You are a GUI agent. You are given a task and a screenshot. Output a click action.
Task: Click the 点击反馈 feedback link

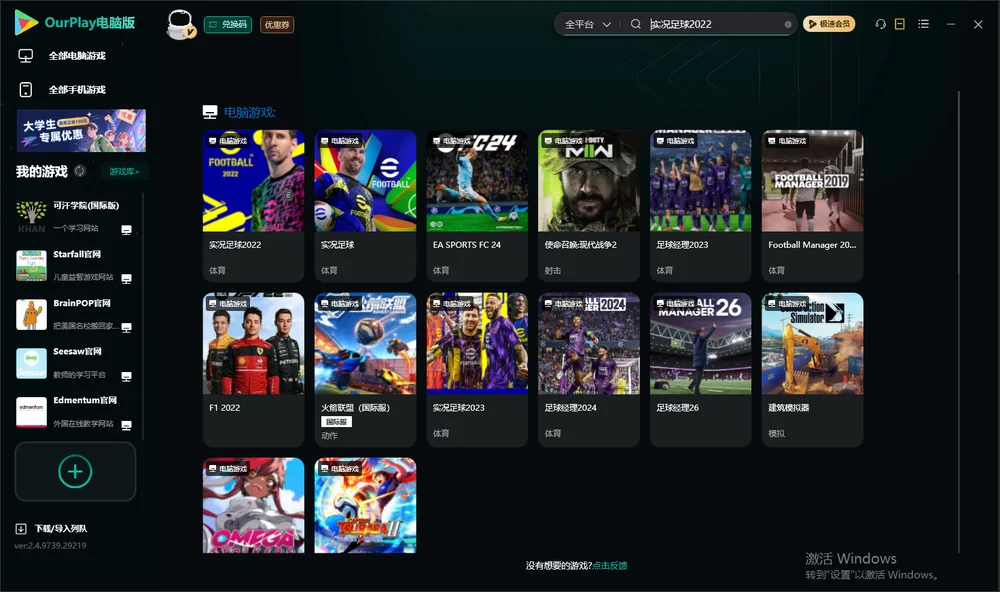(610, 566)
